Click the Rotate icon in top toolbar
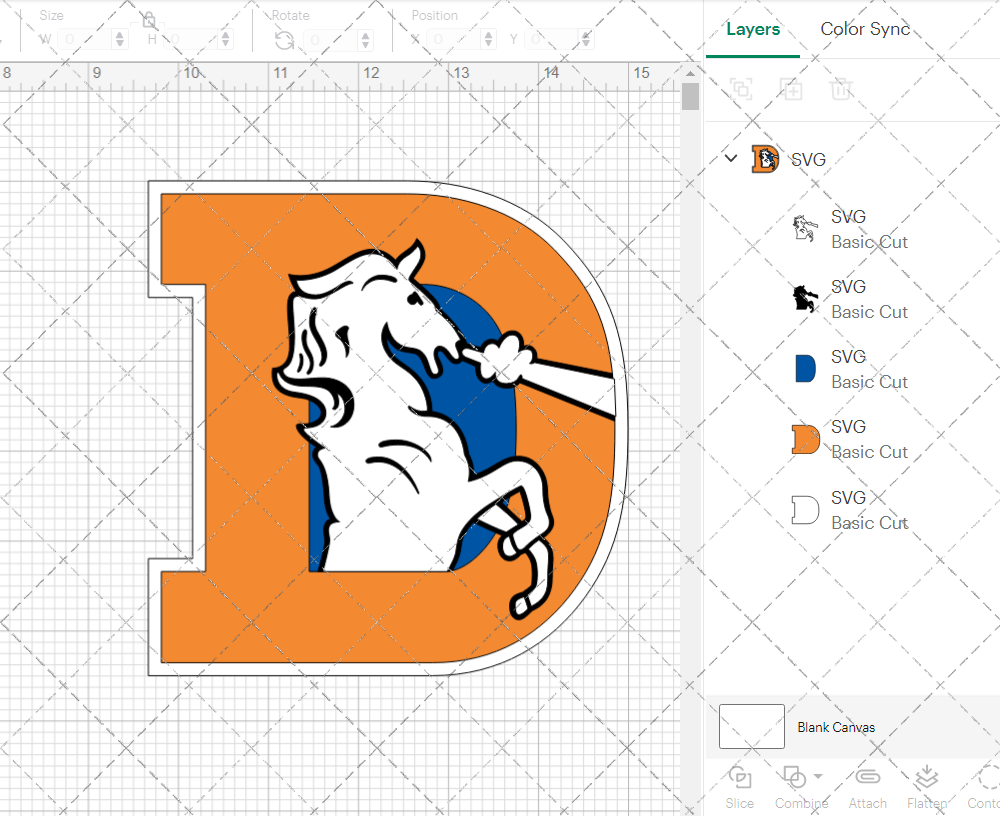1000x816 pixels. (x=284, y=40)
